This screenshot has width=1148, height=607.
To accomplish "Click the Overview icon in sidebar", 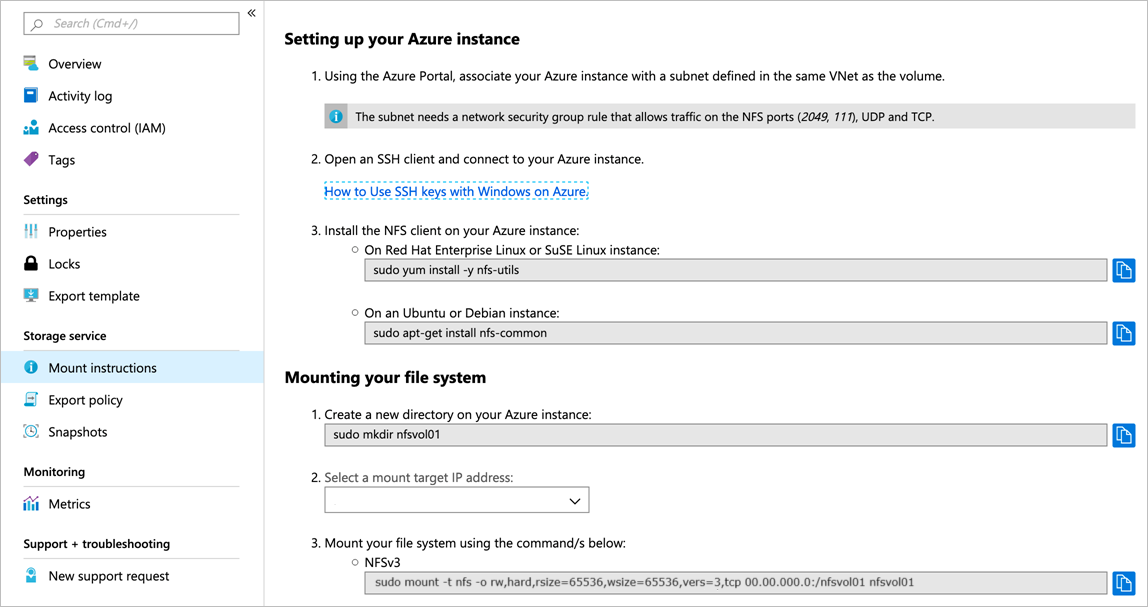I will tap(31, 64).
